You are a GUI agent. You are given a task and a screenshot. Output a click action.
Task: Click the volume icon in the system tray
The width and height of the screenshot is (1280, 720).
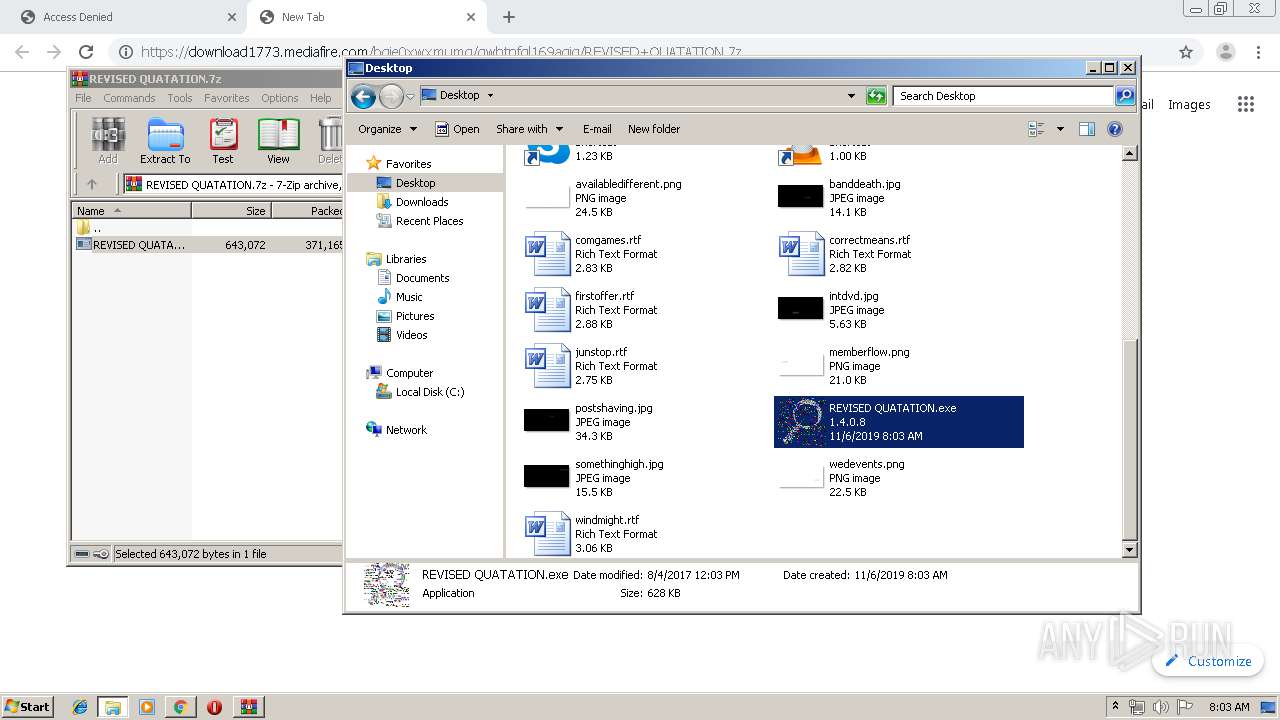click(1160, 707)
